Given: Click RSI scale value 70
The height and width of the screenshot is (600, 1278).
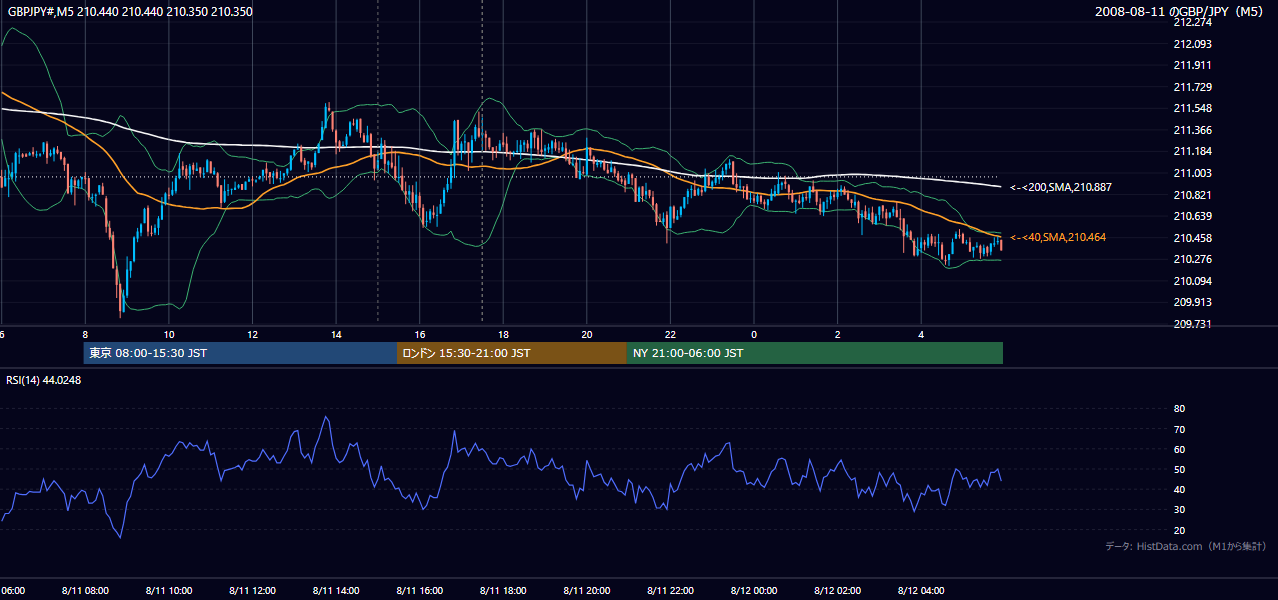Looking at the screenshot, I should [1179, 429].
